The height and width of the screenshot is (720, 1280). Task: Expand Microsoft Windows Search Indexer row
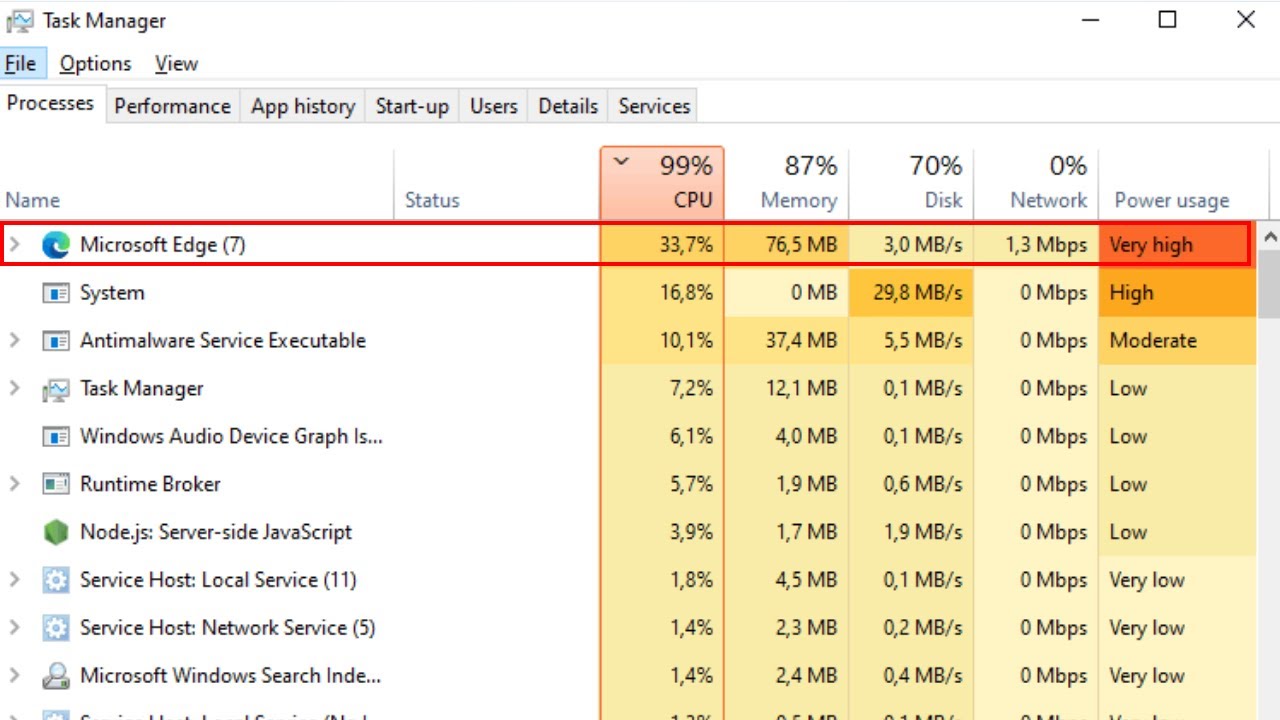coord(15,676)
